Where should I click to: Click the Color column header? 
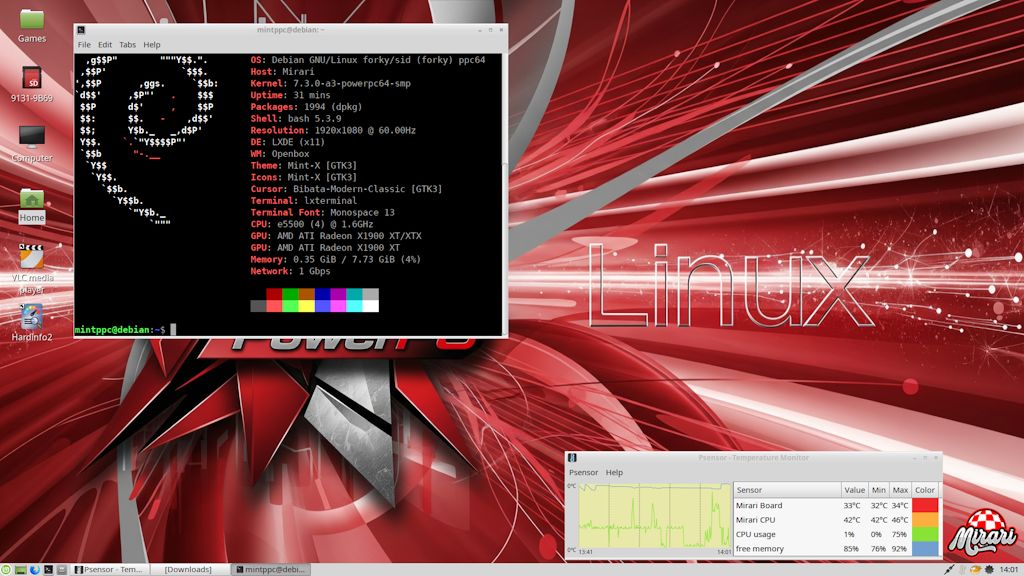[x=925, y=490]
